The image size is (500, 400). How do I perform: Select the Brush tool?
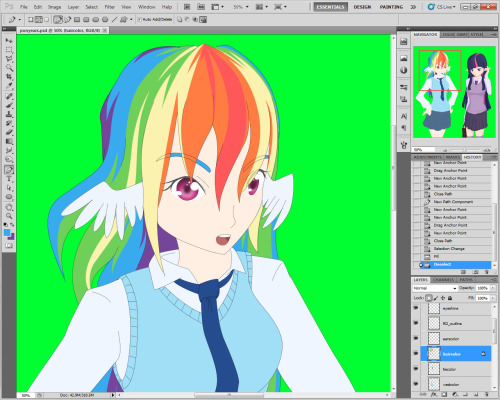click(9, 106)
